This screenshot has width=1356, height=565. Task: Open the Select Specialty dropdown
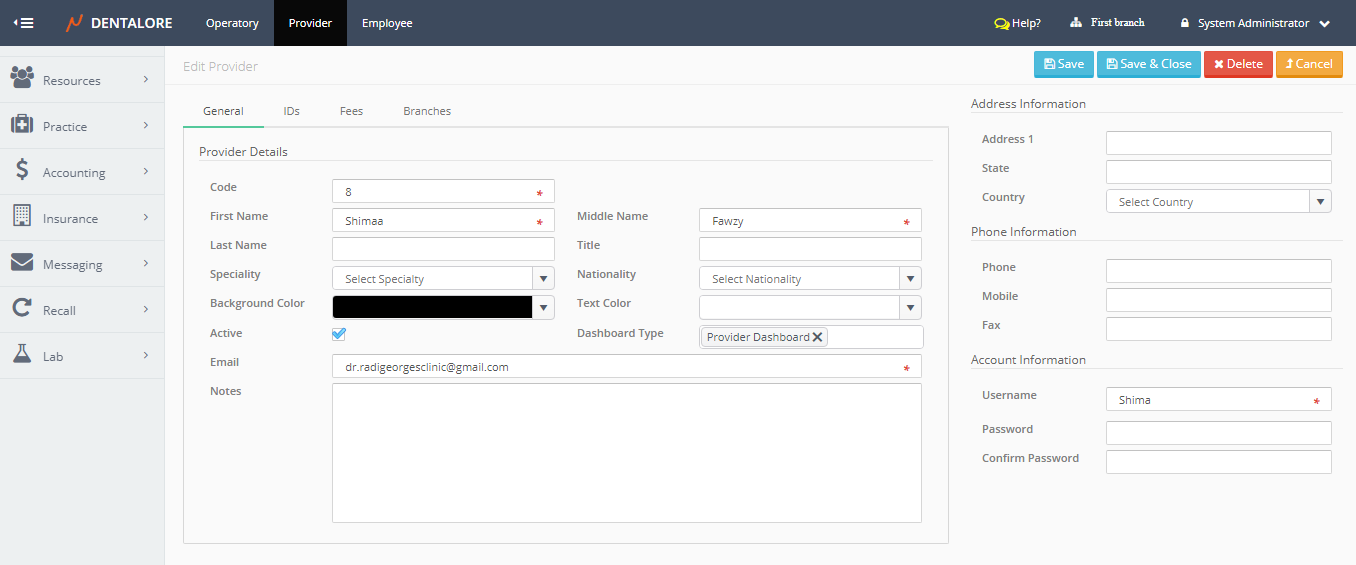tap(443, 279)
